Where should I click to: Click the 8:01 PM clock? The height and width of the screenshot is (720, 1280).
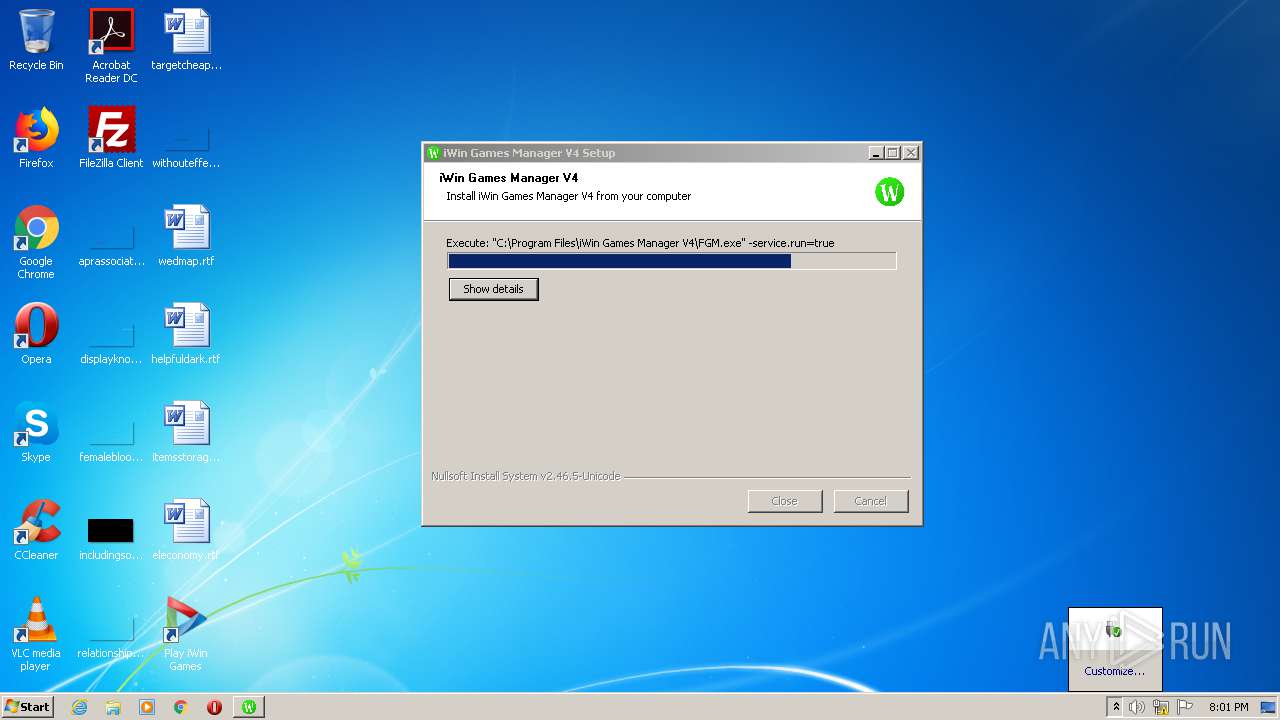point(1228,707)
